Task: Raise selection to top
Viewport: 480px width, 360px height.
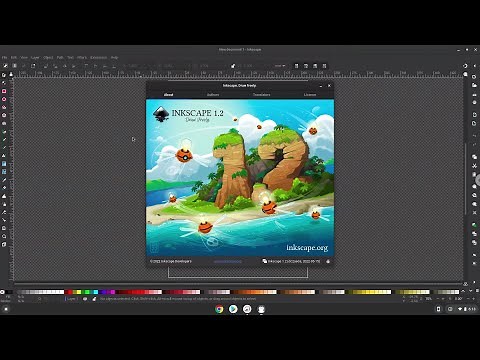Action: click(86, 66)
